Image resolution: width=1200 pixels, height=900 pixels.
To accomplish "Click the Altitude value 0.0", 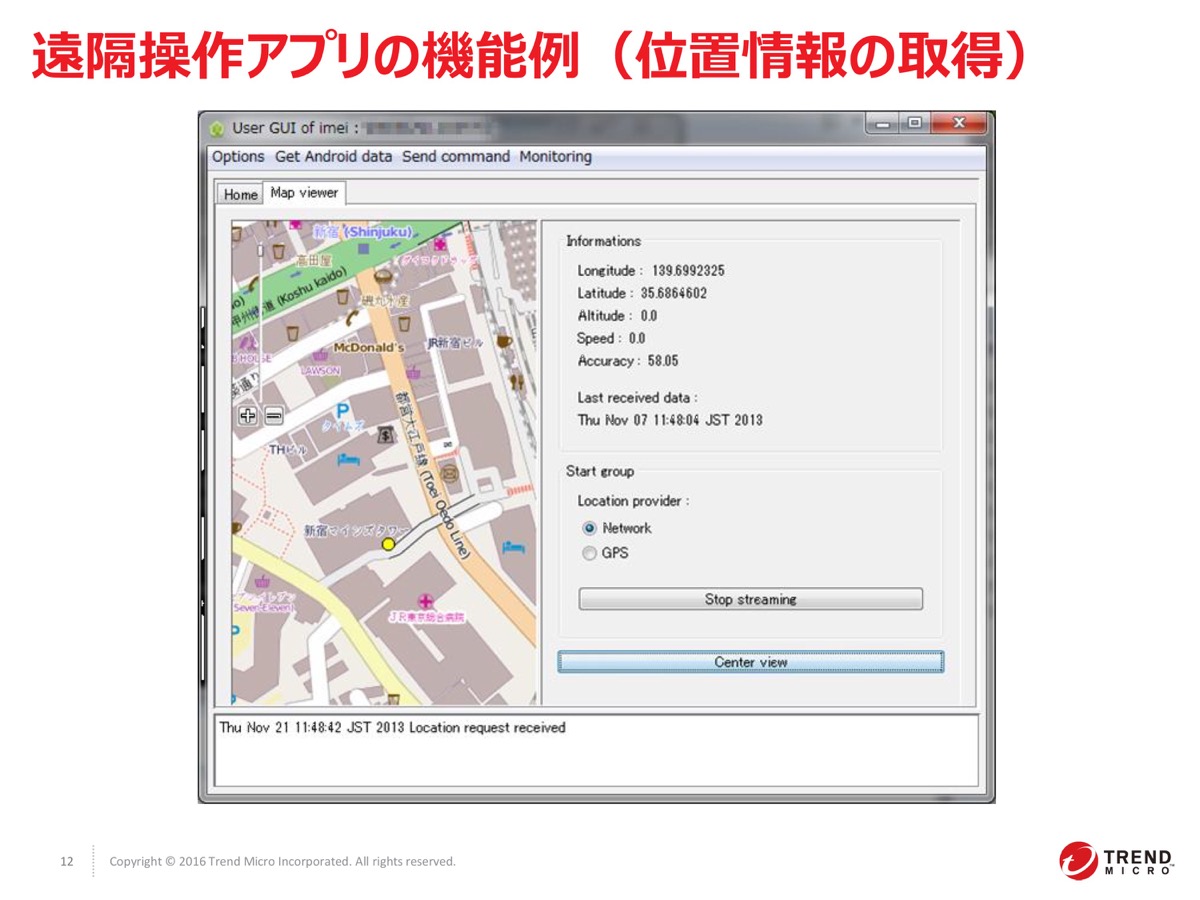I will pyautogui.click(x=649, y=316).
